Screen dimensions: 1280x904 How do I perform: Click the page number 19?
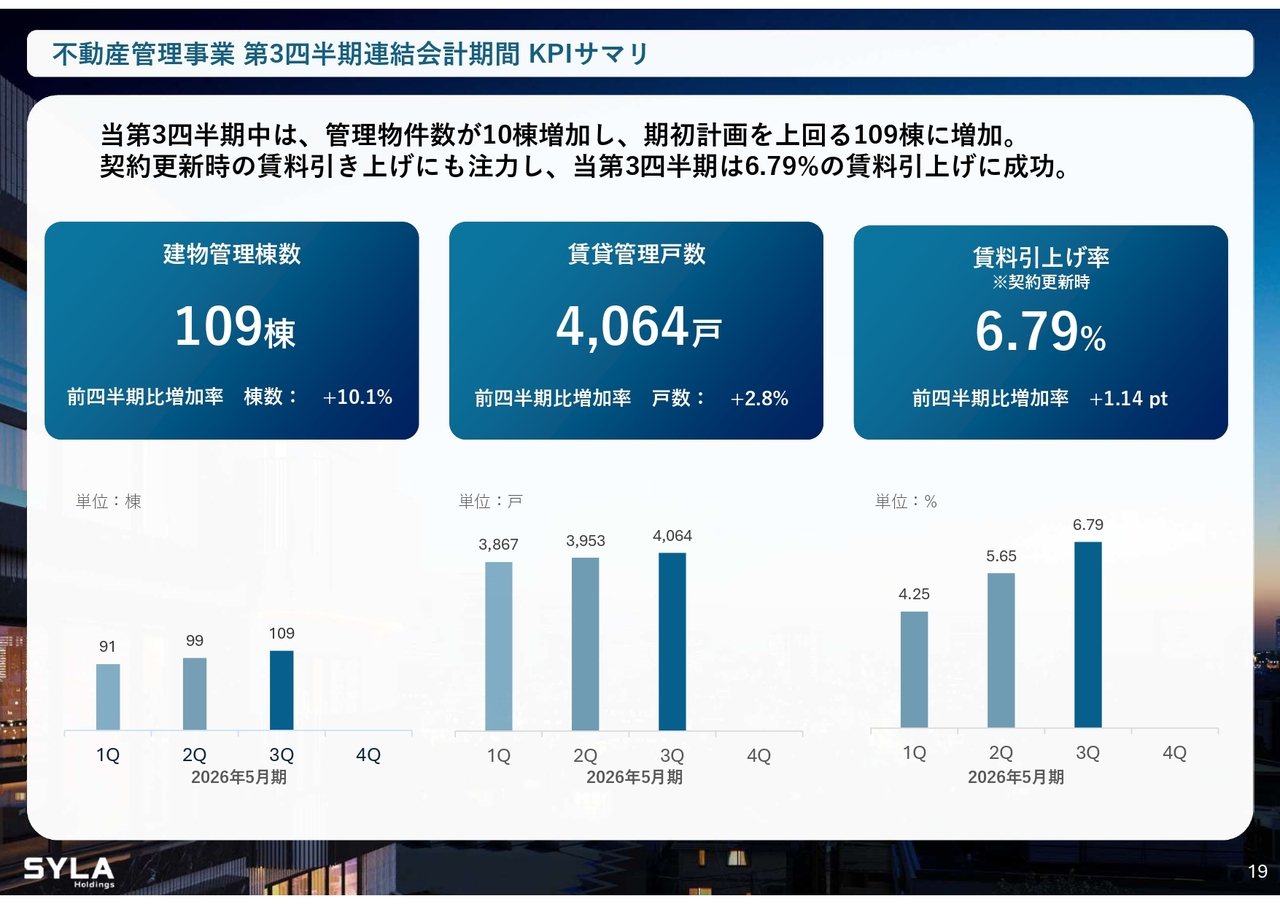pos(1258,871)
